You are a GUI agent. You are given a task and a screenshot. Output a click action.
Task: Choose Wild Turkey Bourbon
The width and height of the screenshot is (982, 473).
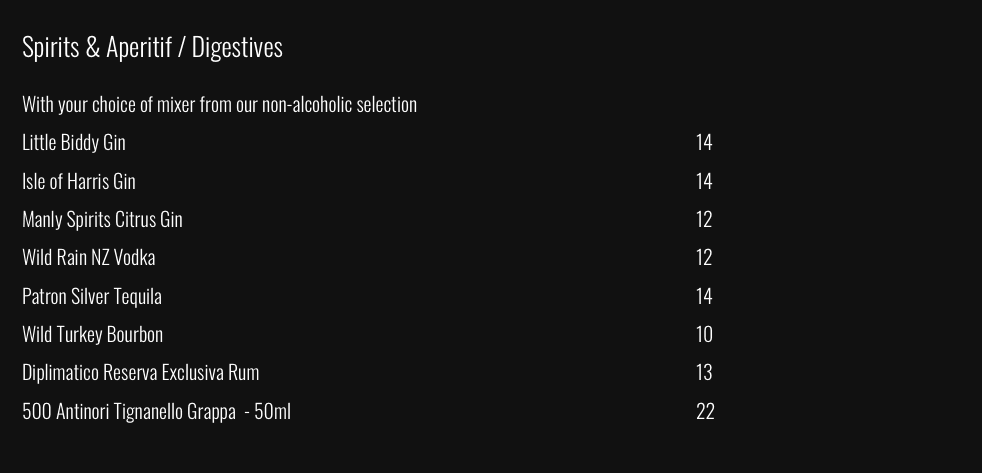point(92,334)
